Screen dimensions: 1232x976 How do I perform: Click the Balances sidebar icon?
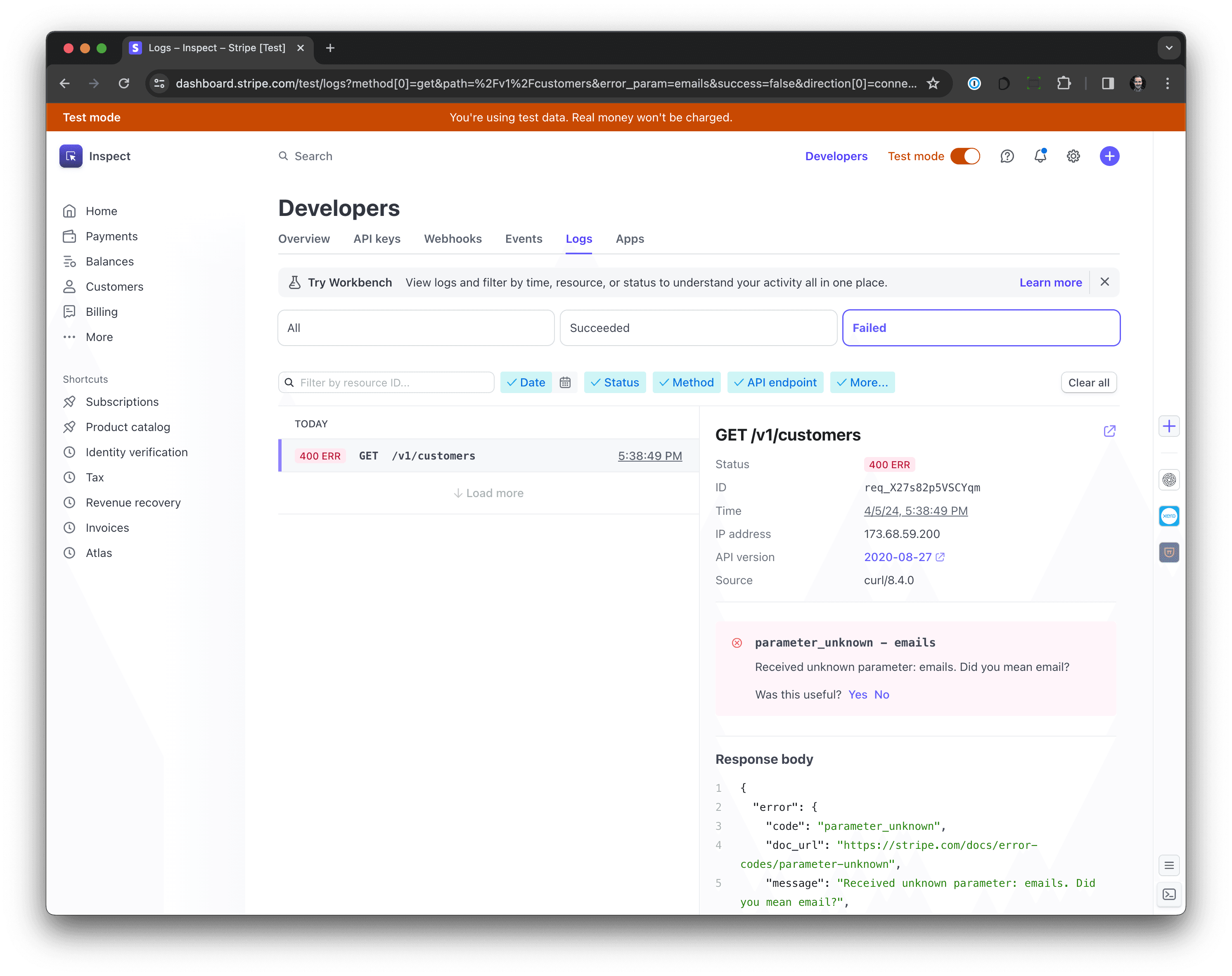70,261
